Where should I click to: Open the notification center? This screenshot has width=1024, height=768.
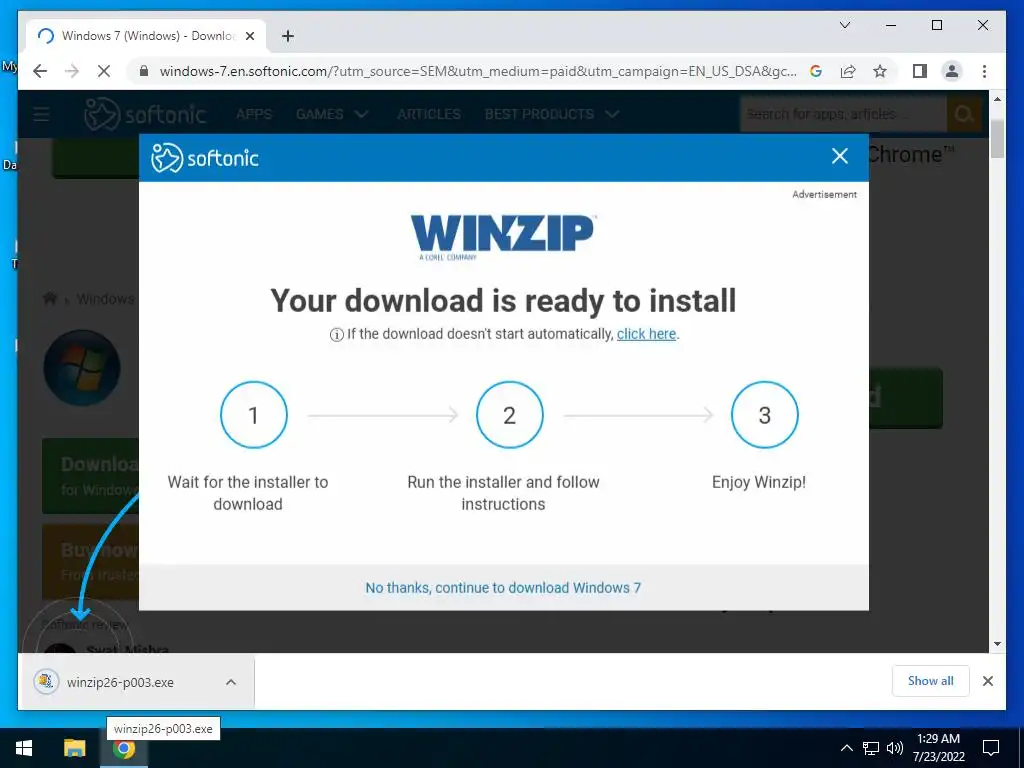coord(991,748)
